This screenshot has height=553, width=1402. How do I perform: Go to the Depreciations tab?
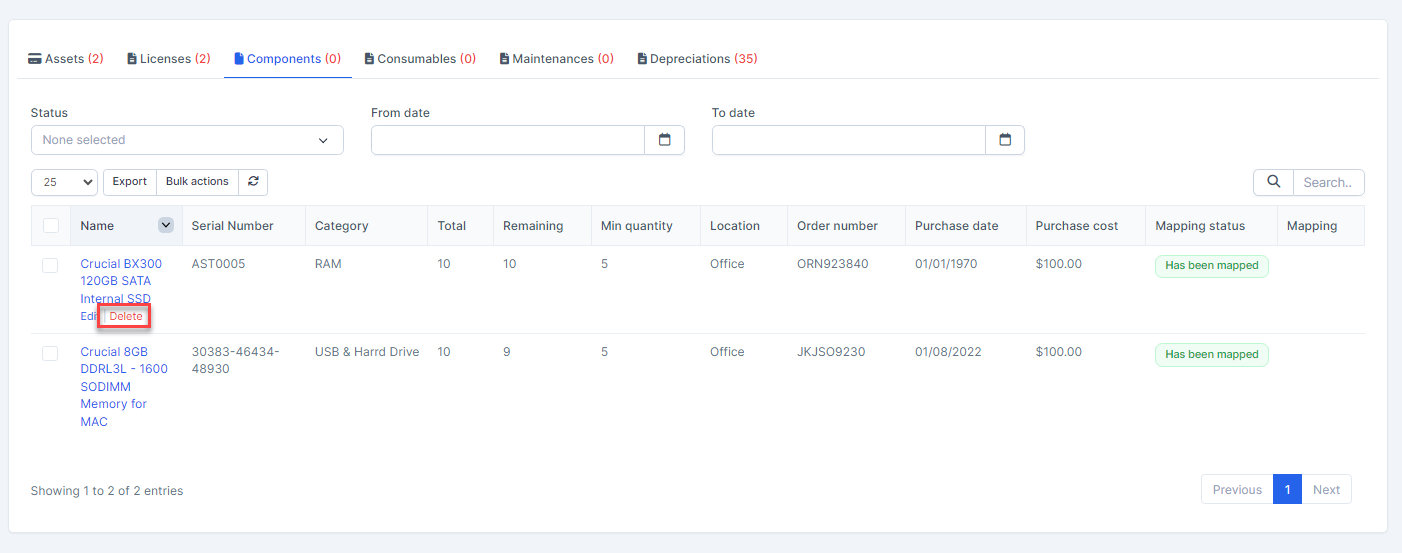click(697, 59)
